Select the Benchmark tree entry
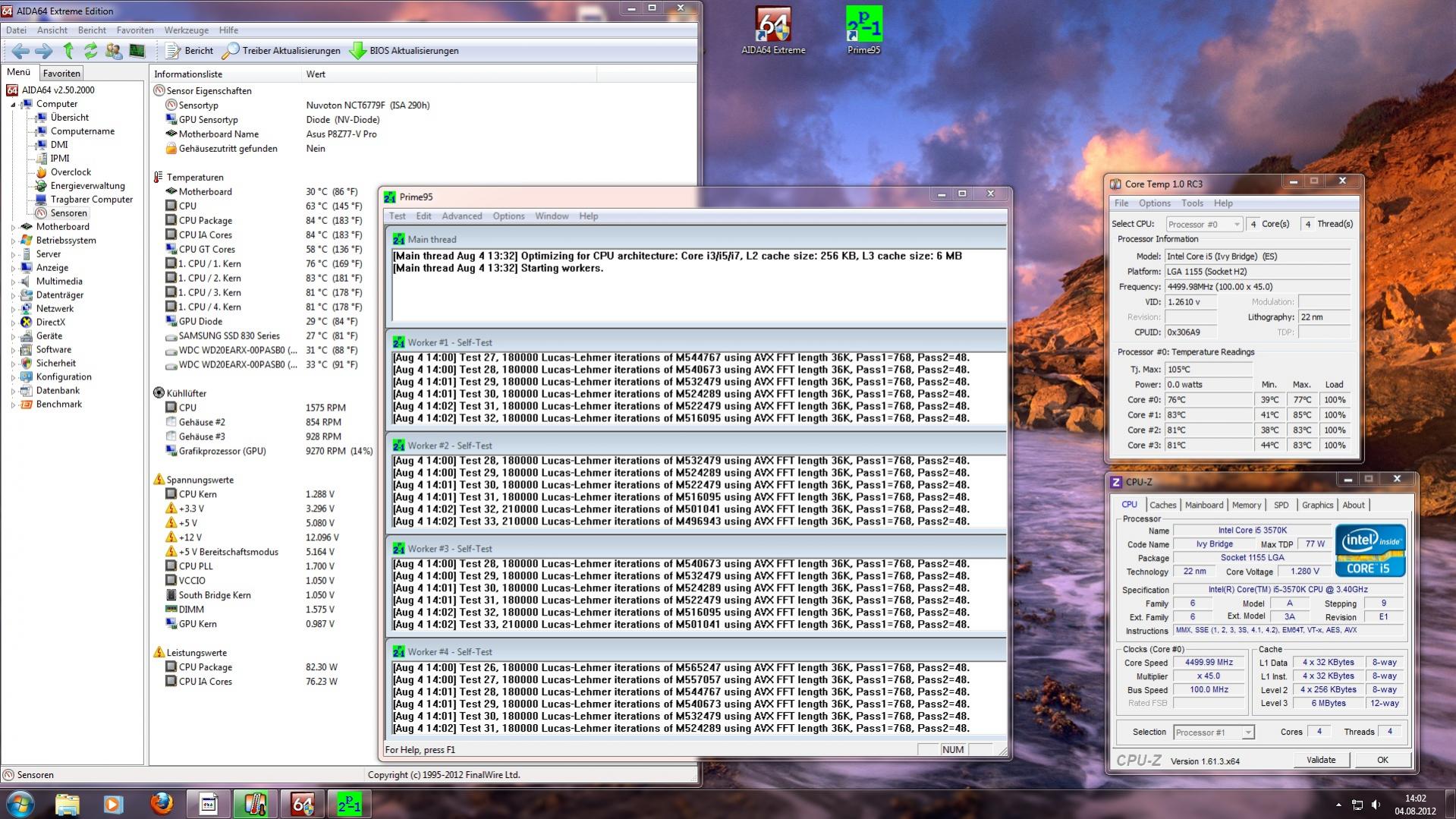The image size is (1456, 819). click(x=58, y=405)
